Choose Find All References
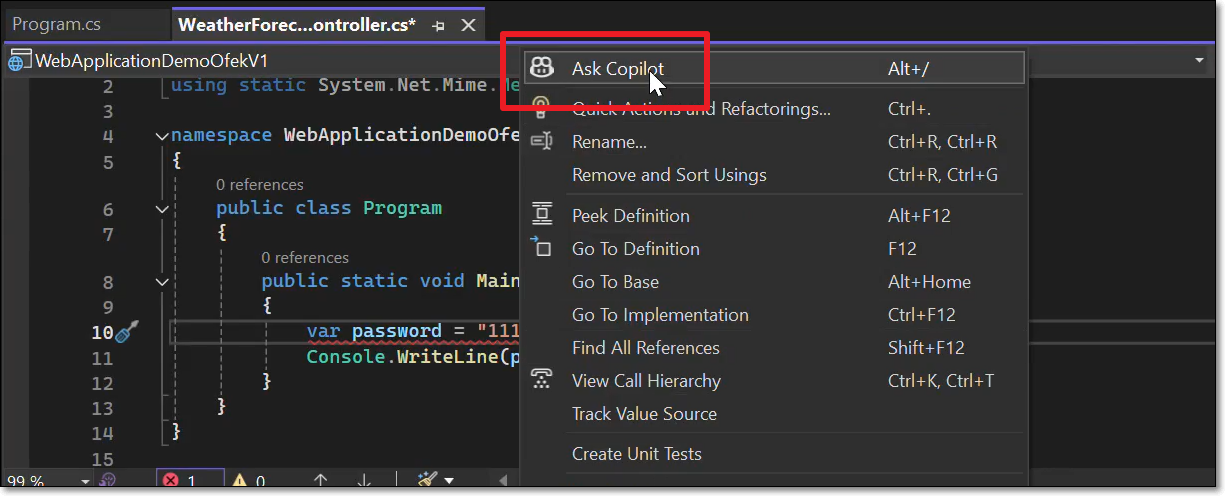 [x=775, y=347]
